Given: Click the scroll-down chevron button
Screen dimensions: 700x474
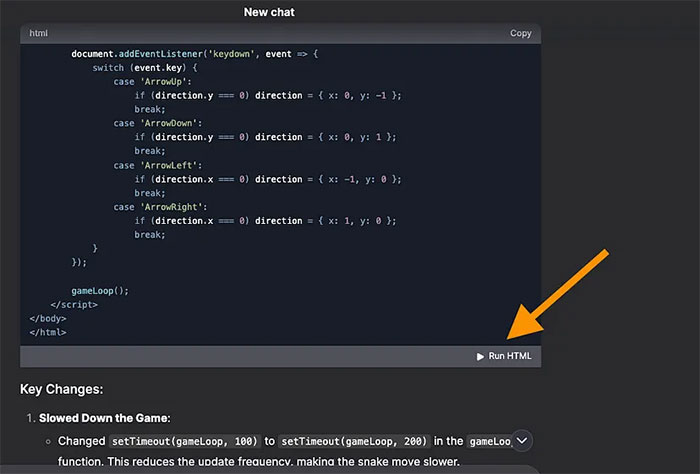Looking at the screenshot, I should 523,441.
